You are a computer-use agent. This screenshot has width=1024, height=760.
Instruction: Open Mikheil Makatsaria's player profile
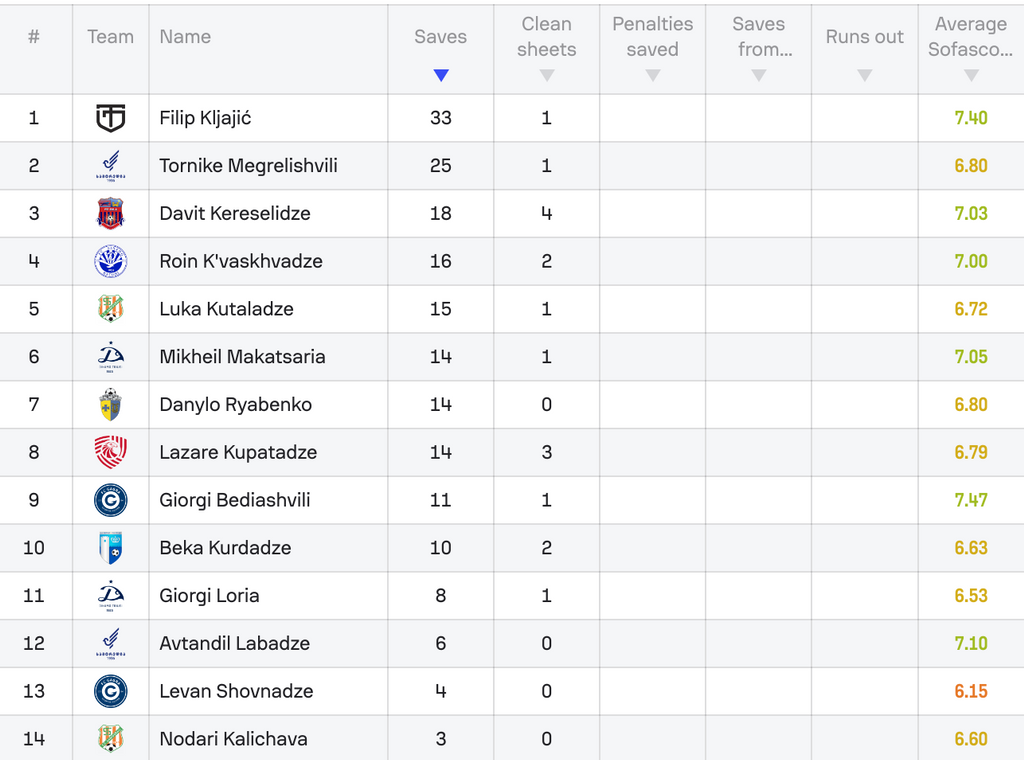tap(242, 357)
